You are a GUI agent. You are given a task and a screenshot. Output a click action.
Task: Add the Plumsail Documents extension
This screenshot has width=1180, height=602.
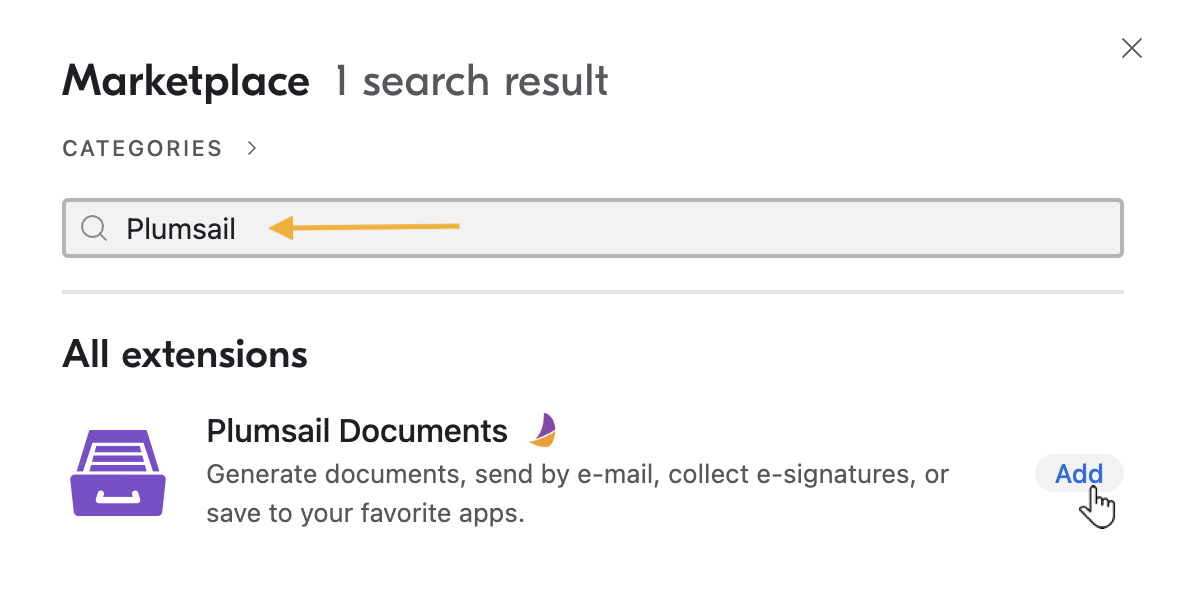[x=1078, y=473]
